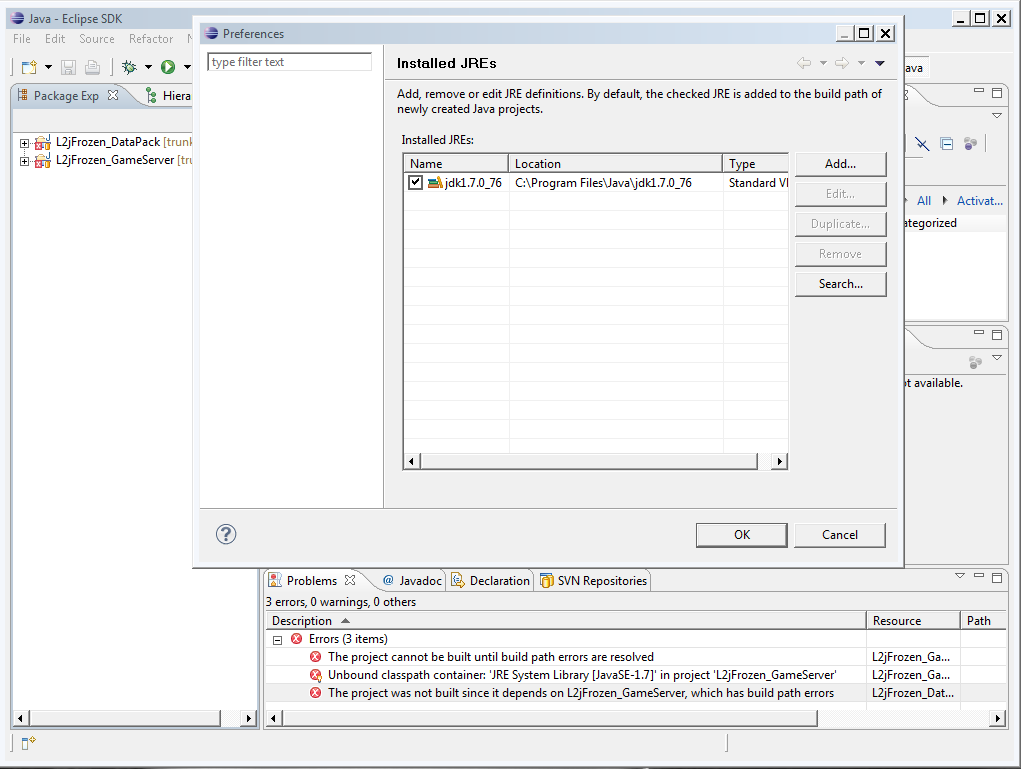Click the collapse all icon in right panel
1021x769 pixels.
[x=947, y=144]
